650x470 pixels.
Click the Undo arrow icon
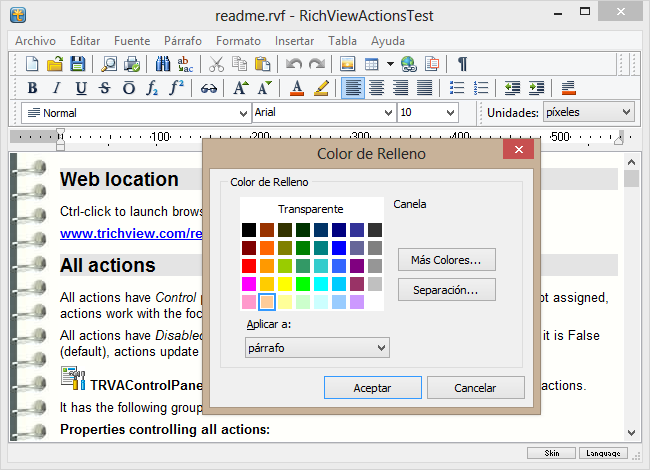point(293,64)
